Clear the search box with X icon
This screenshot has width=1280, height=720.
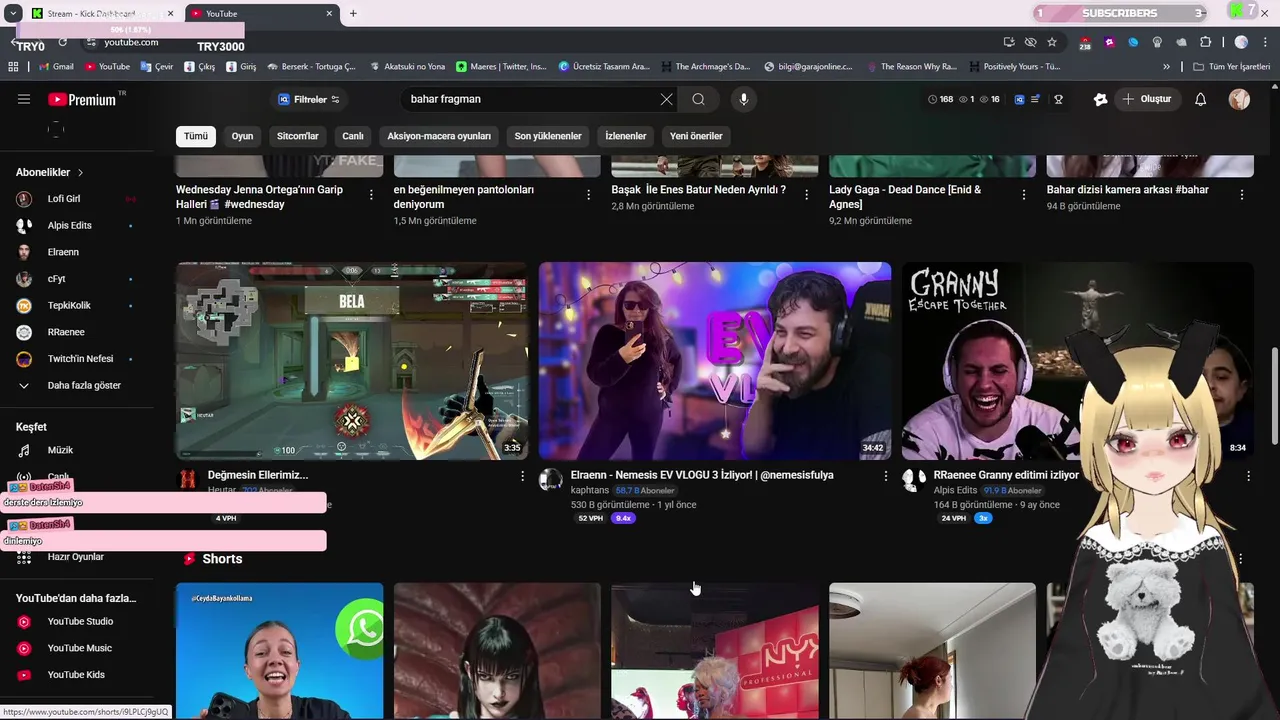tap(666, 99)
